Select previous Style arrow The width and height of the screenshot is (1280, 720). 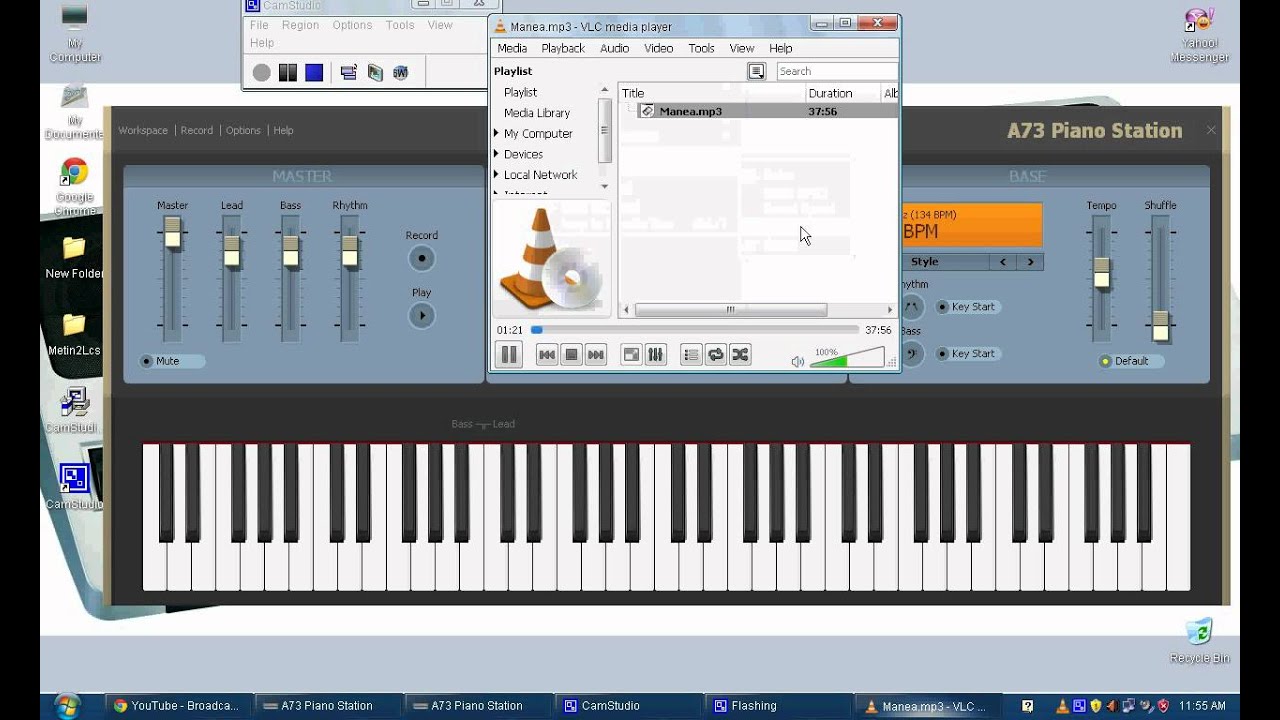(x=1003, y=262)
